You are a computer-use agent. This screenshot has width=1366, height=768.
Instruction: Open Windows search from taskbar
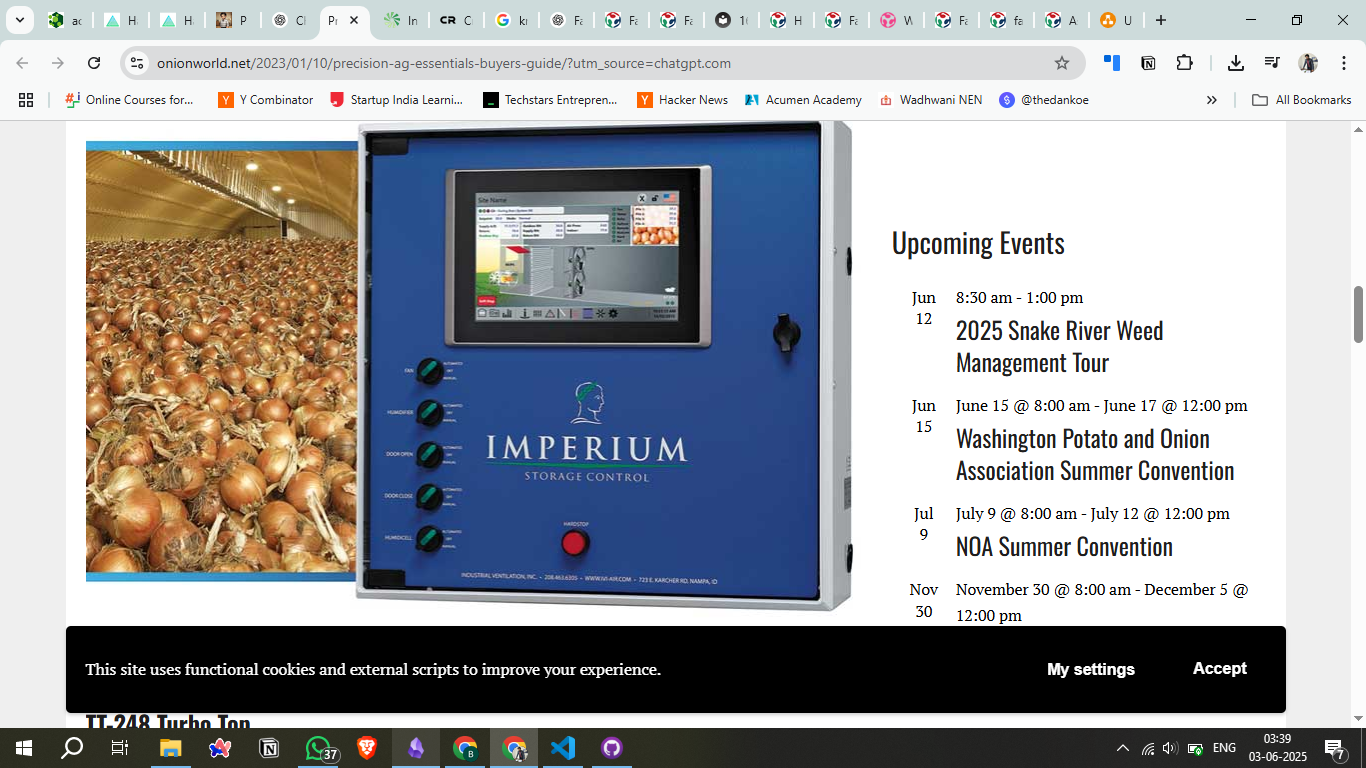click(72, 748)
